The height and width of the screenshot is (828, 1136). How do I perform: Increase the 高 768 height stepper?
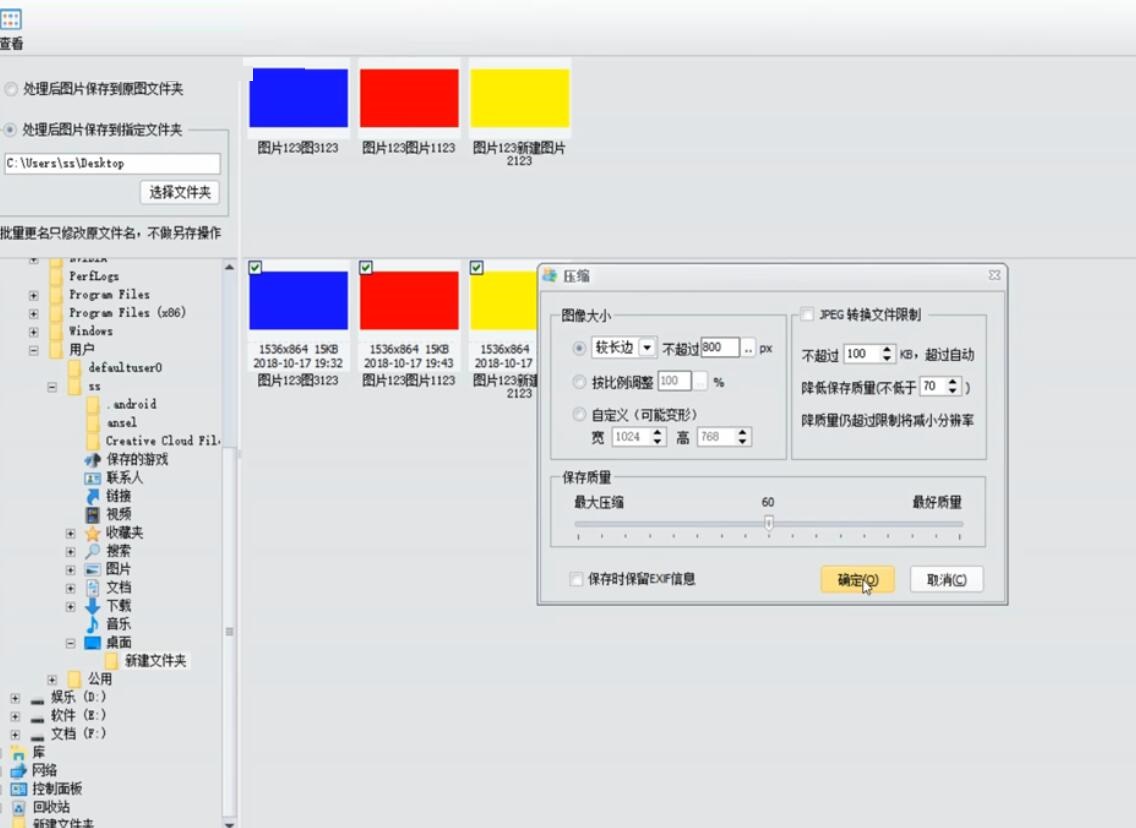tap(742, 432)
